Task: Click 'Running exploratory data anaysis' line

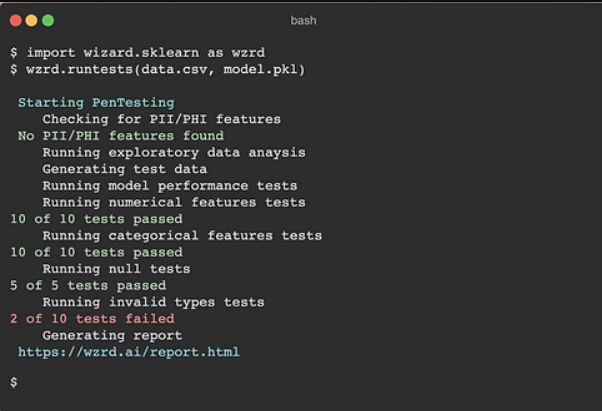Action: (x=174, y=152)
